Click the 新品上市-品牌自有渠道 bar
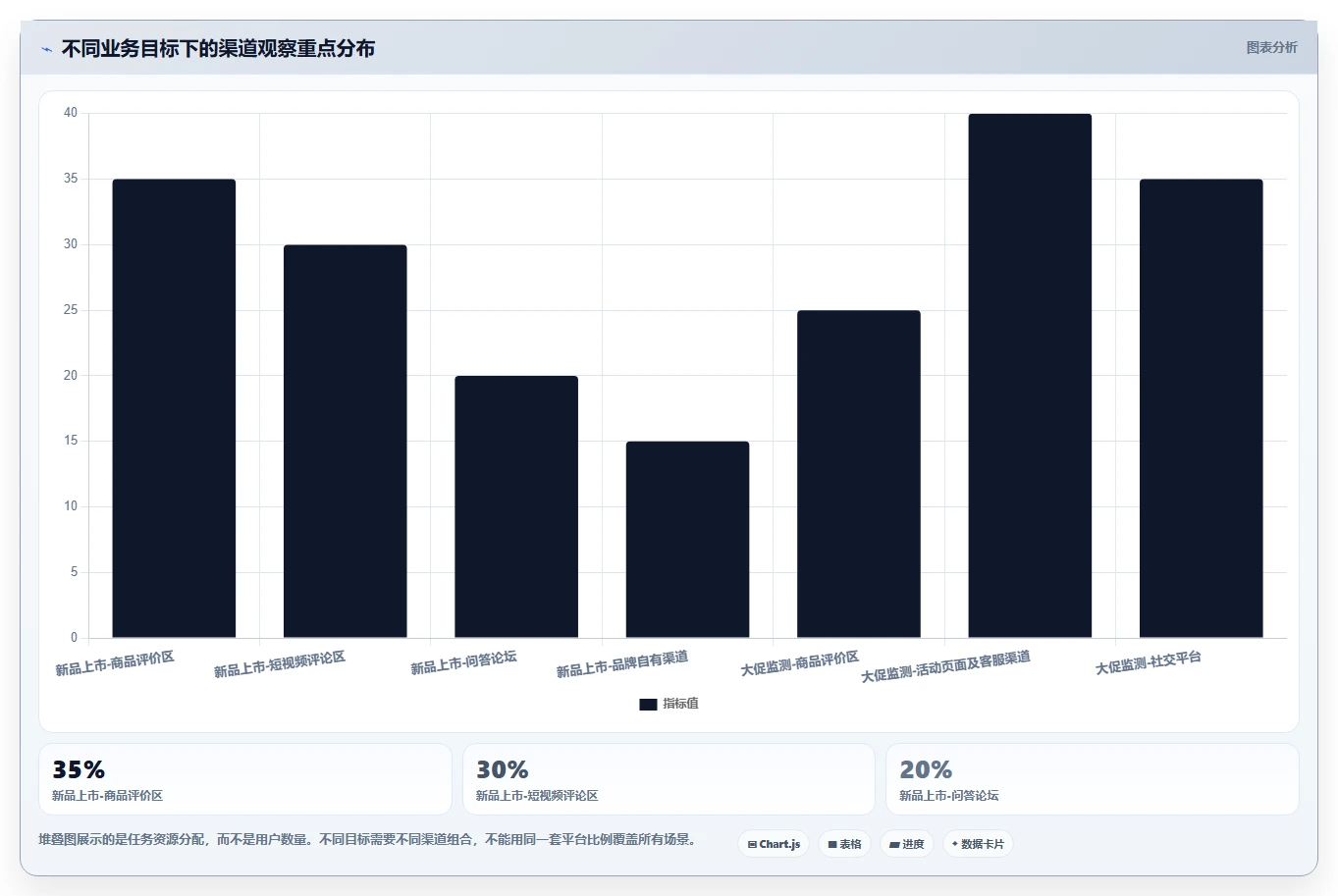 pyautogui.click(x=687, y=540)
